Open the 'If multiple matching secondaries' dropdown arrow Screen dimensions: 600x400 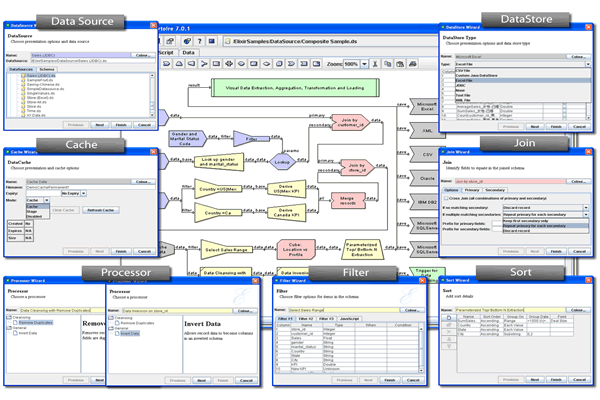pyautogui.click(x=585, y=215)
